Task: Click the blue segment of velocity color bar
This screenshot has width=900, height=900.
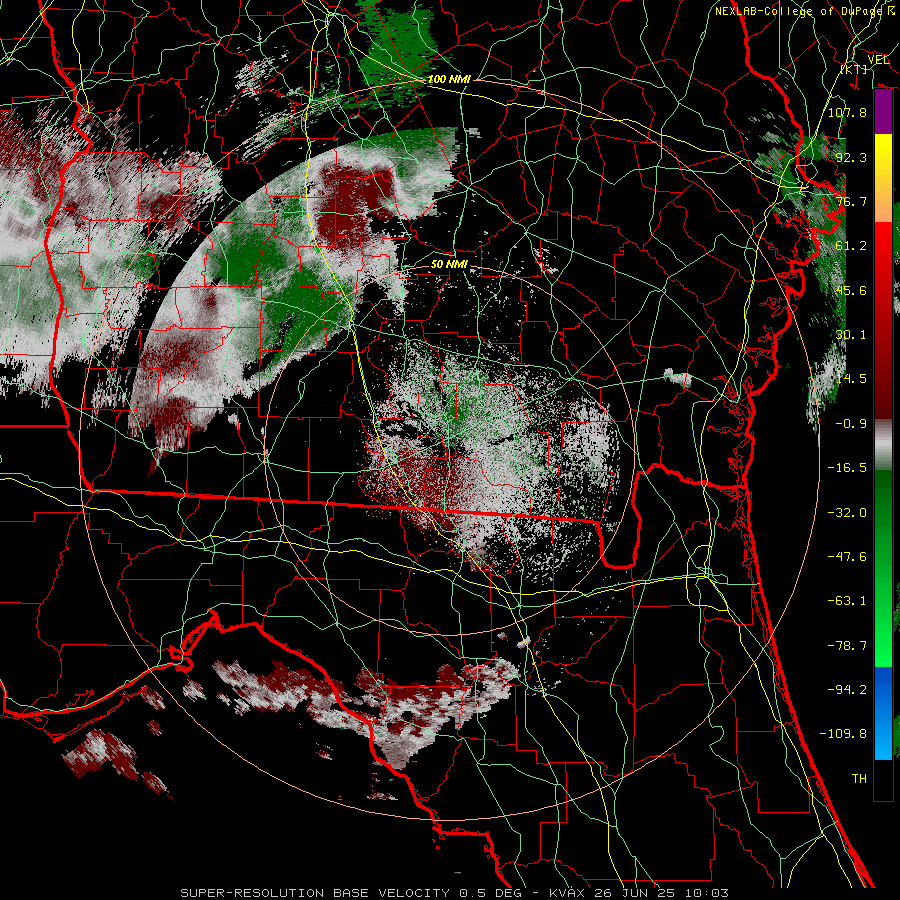Action: [x=883, y=713]
